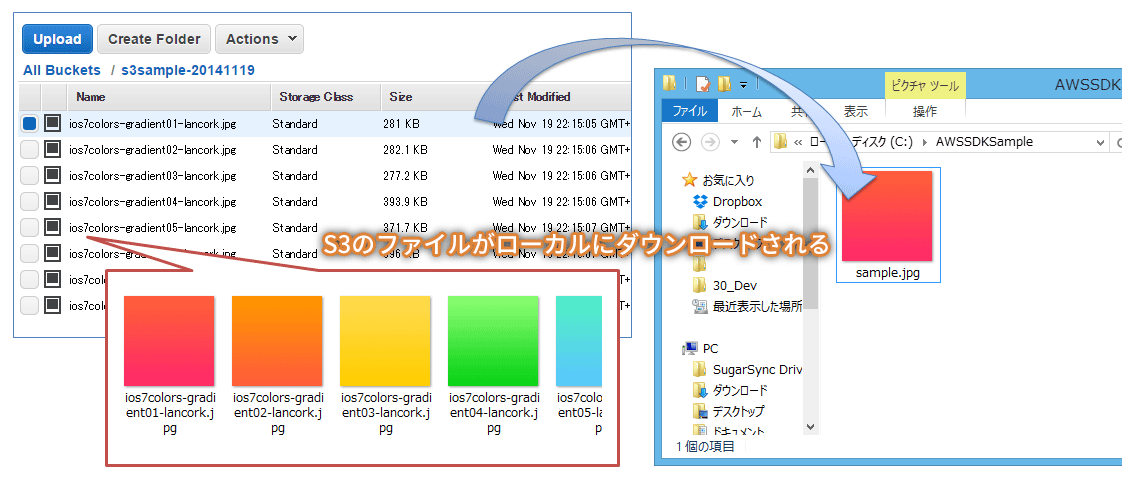This screenshot has height=493, width=1142.
Task: Open the s3sample-20141119 bucket breadcrumb
Action: [188, 71]
